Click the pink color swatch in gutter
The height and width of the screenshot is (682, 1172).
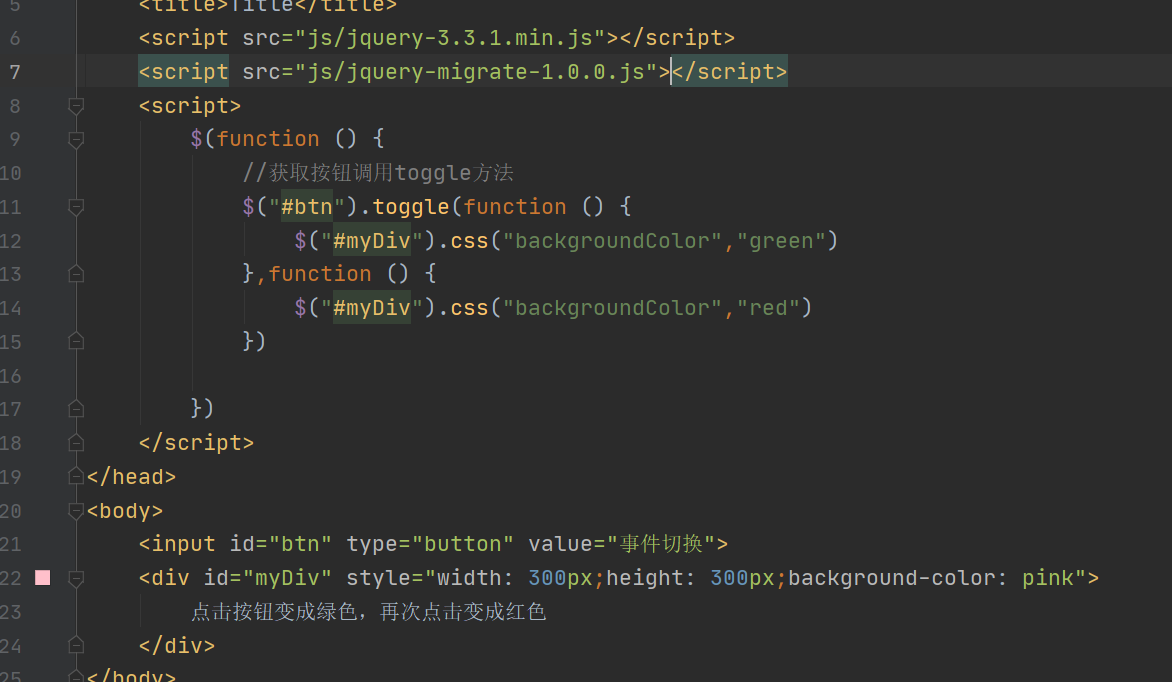point(43,577)
